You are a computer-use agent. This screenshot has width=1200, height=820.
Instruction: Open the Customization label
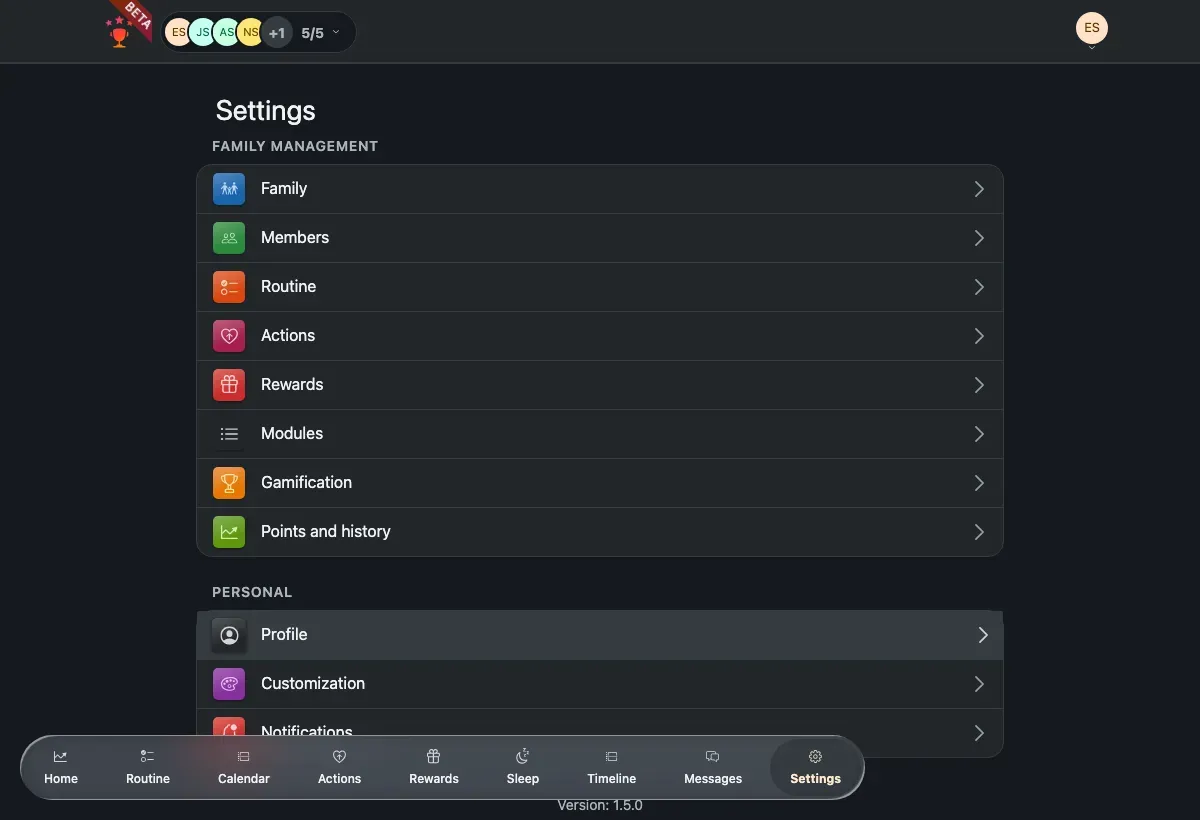click(313, 684)
